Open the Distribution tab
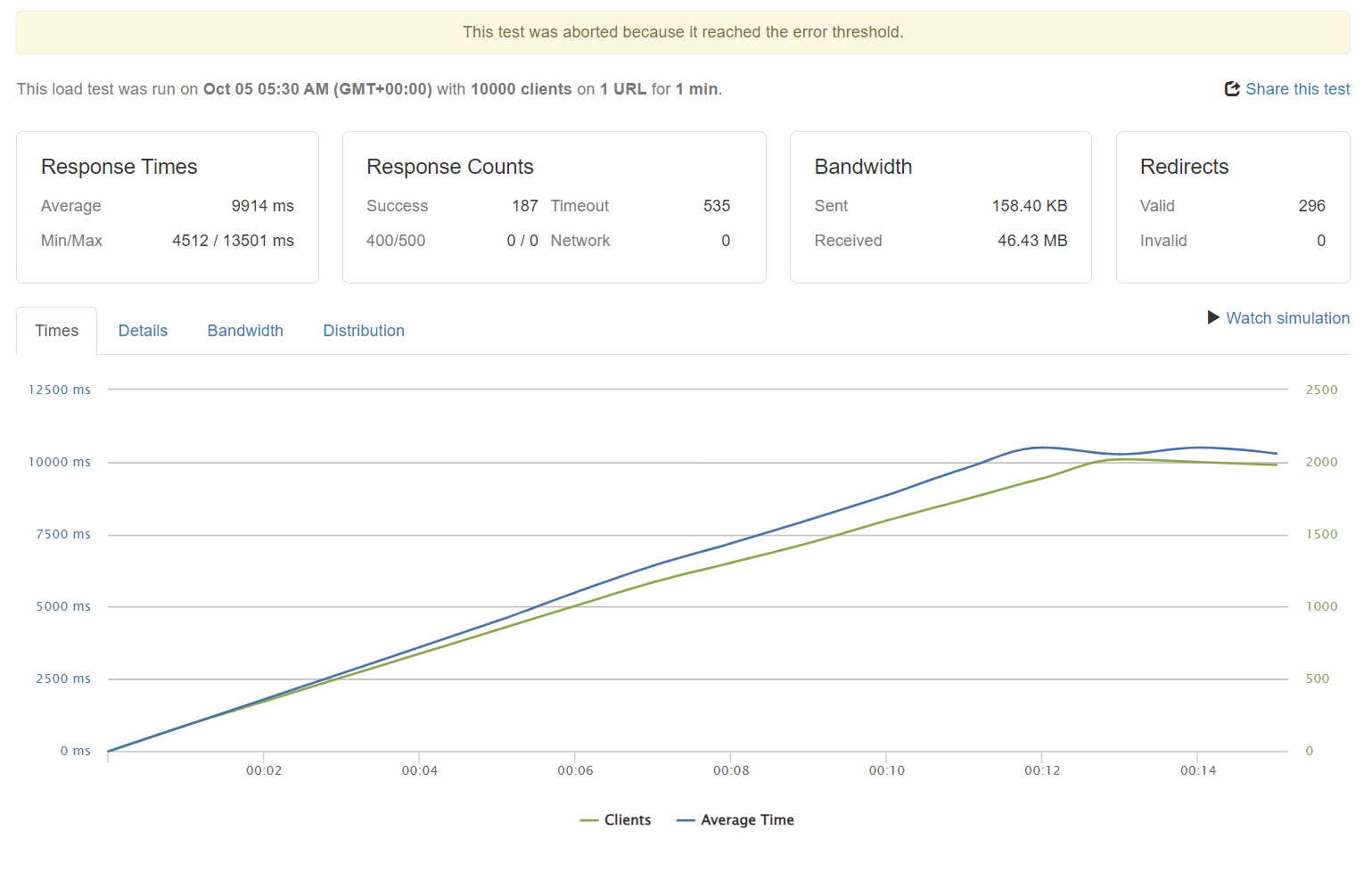Image resolution: width=1372 pixels, height=880 pixels. click(364, 331)
